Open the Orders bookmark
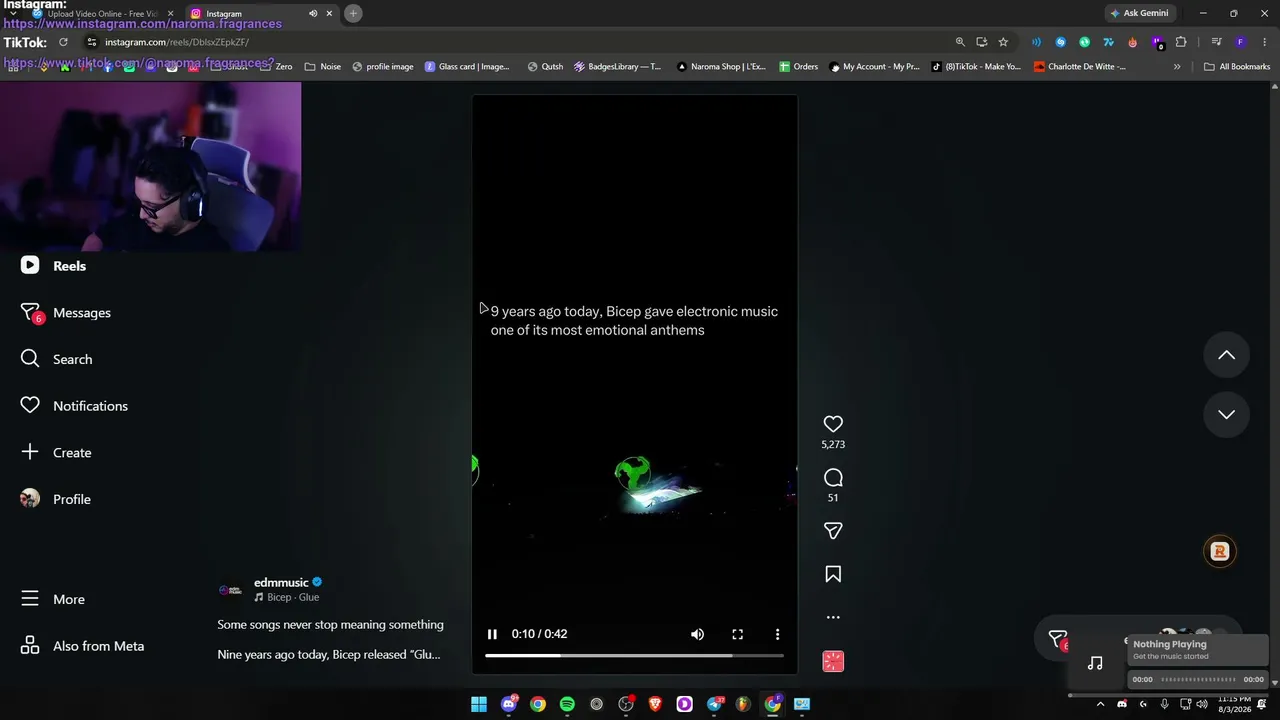 click(799, 67)
